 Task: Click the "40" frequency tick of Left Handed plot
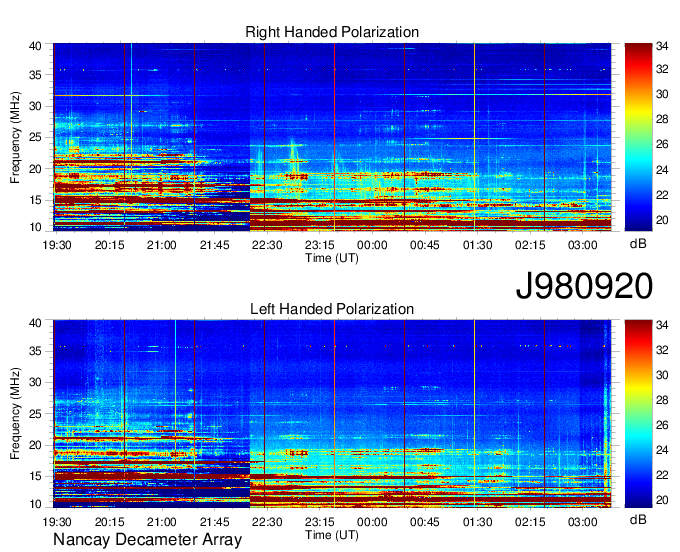tap(35, 323)
